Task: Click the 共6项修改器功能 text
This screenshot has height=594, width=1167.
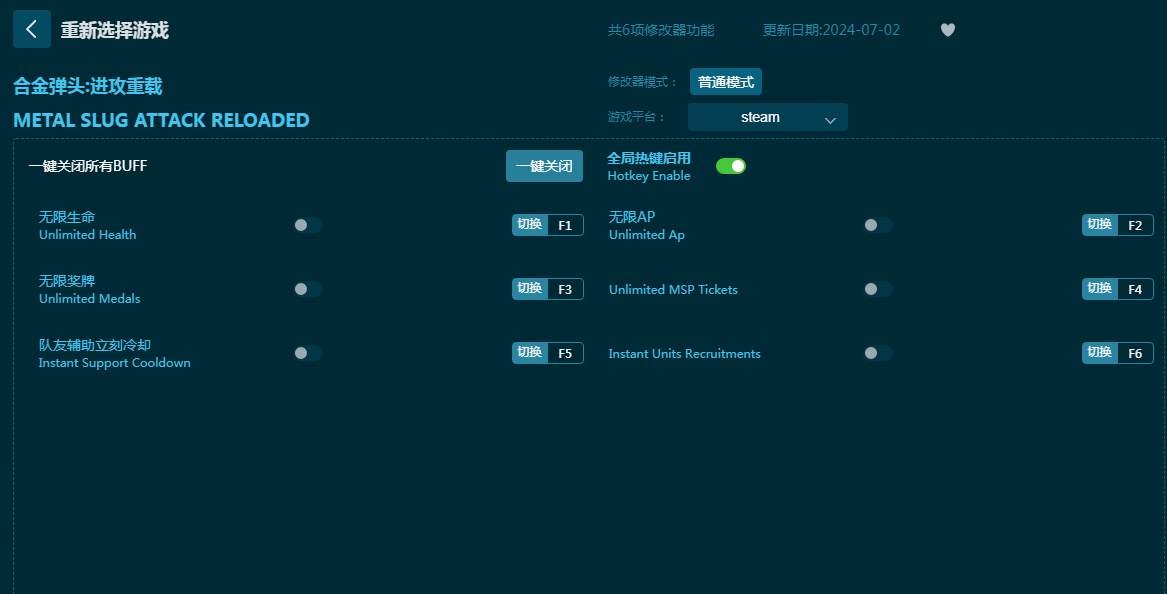Action: 661,30
